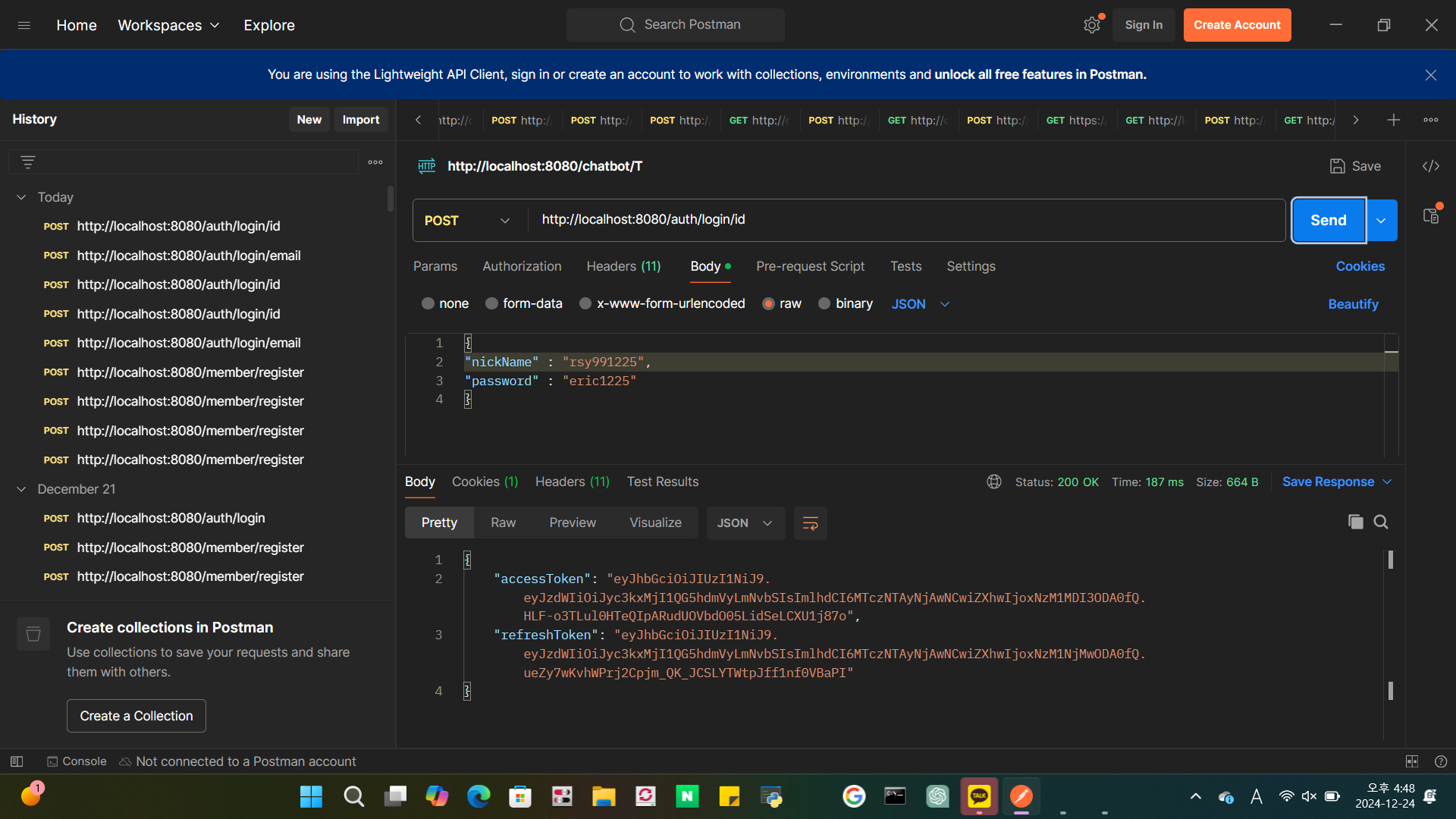Switch to the Params tab
The height and width of the screenshot is (819, 1456).
point(435,267)
